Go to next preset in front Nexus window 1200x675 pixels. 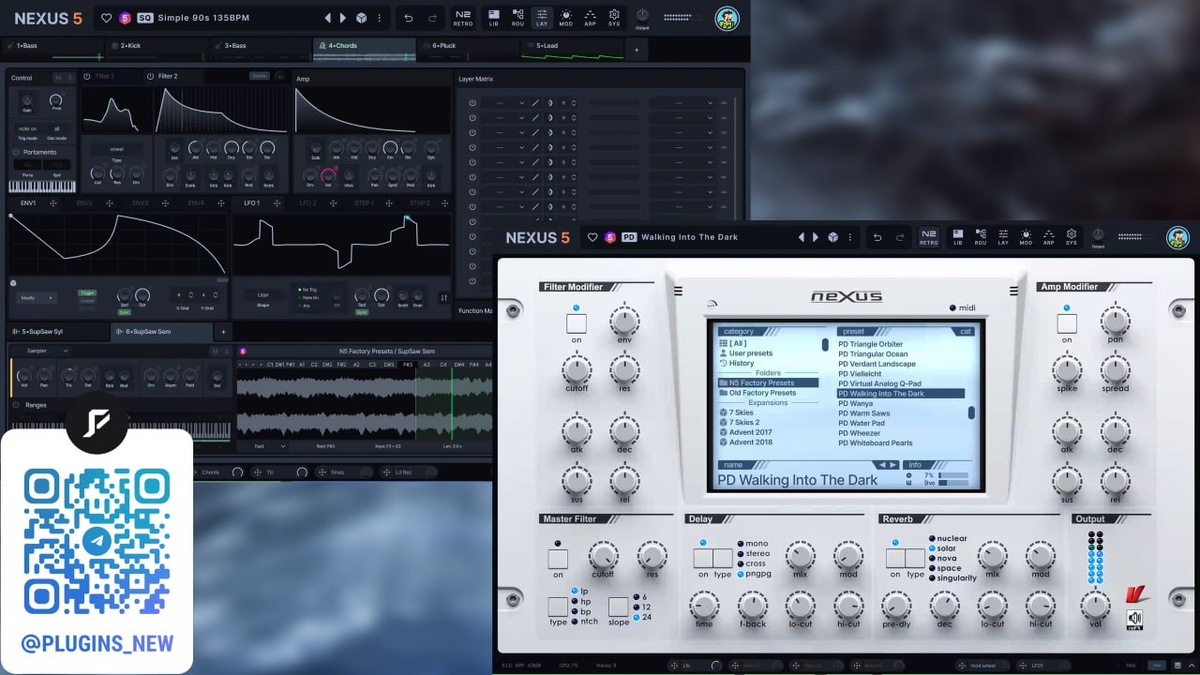point(816,237)
